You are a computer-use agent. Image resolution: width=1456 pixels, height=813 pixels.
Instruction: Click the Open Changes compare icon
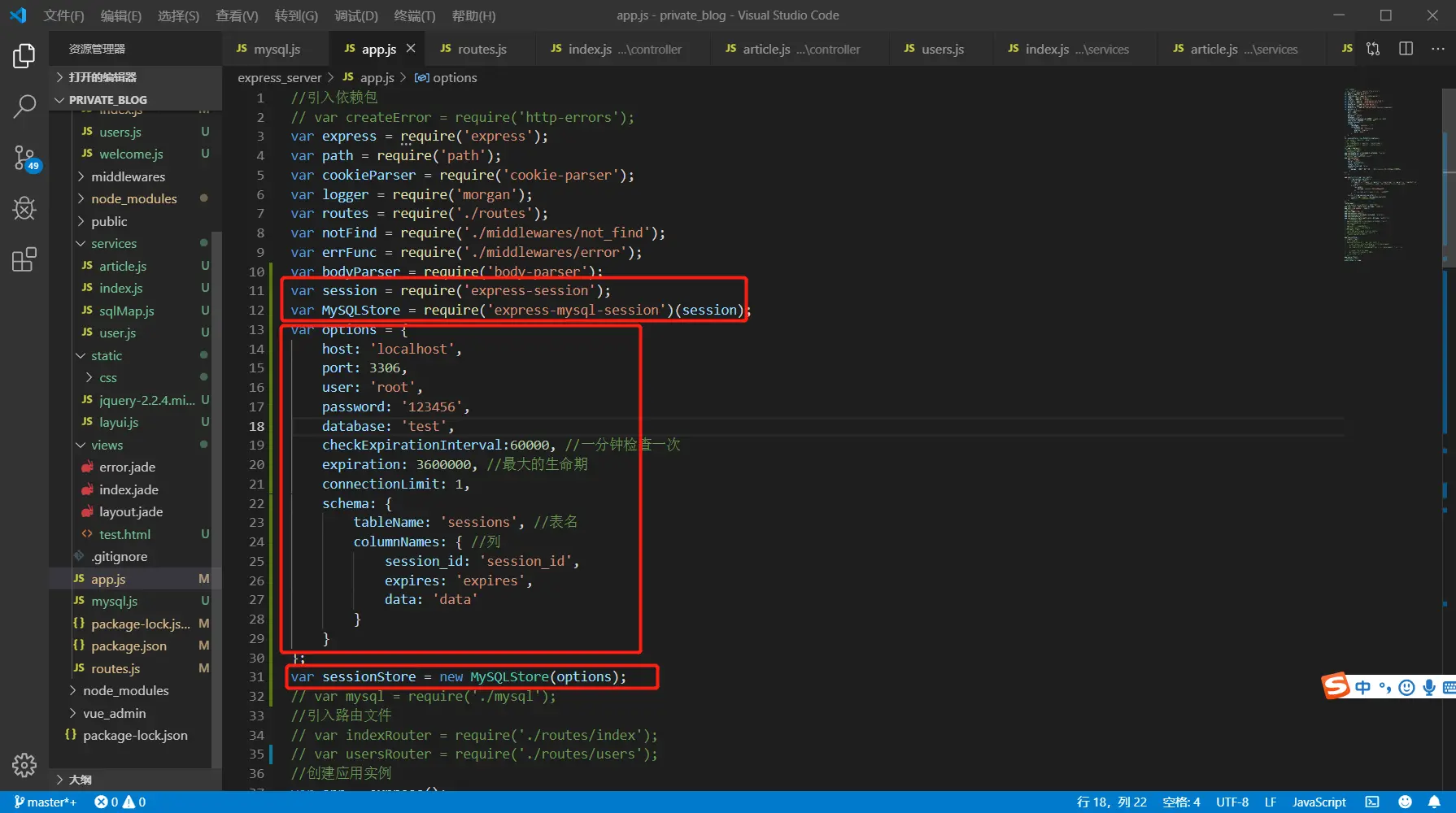[x=1373, y=49]
